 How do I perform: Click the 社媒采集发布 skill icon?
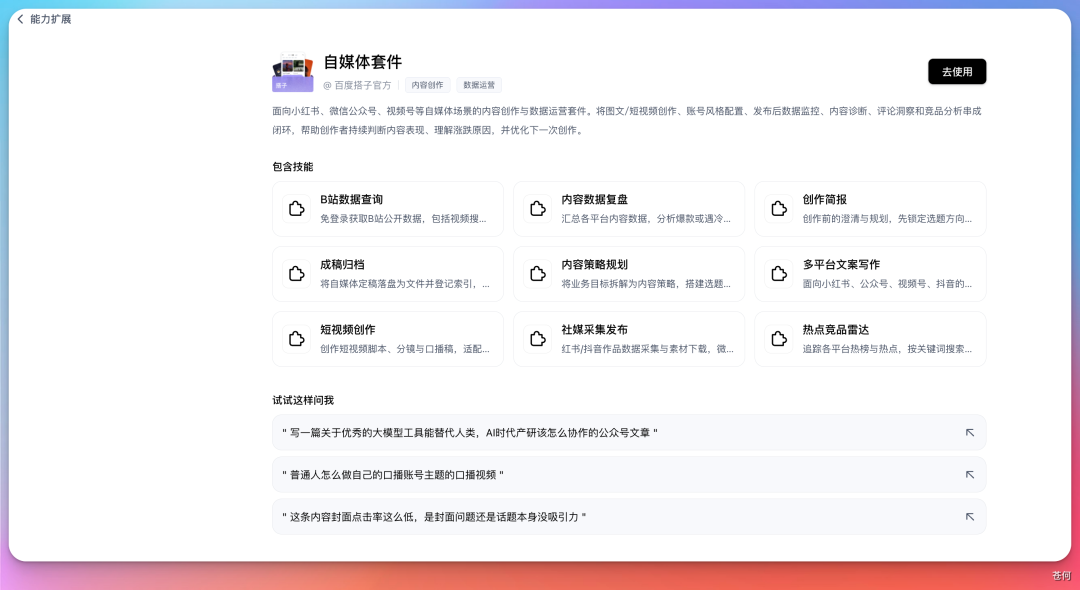(x=537, y=339)
